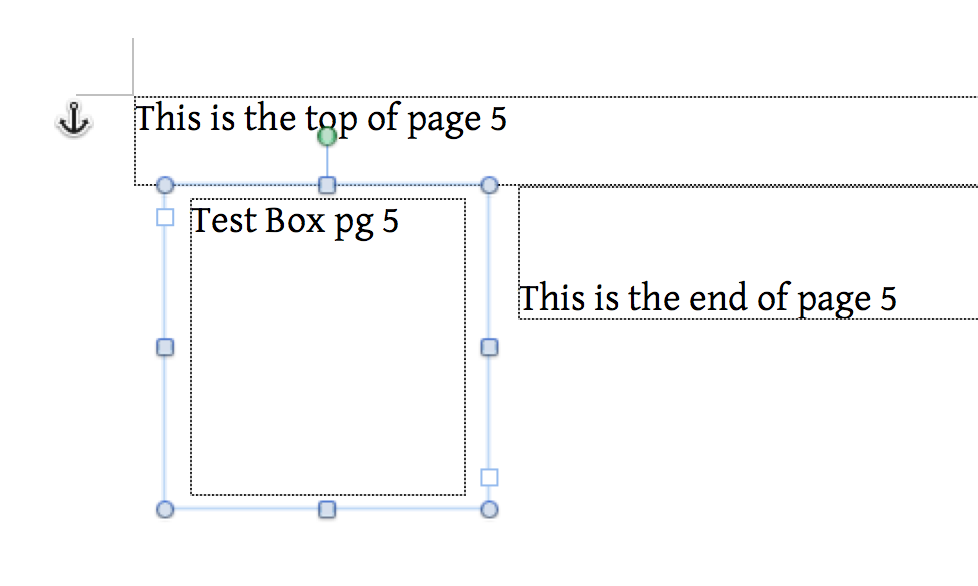Click the green rotation handle above the text box
The height and width of the screenshot is (586, 978).
pos(327,136)
